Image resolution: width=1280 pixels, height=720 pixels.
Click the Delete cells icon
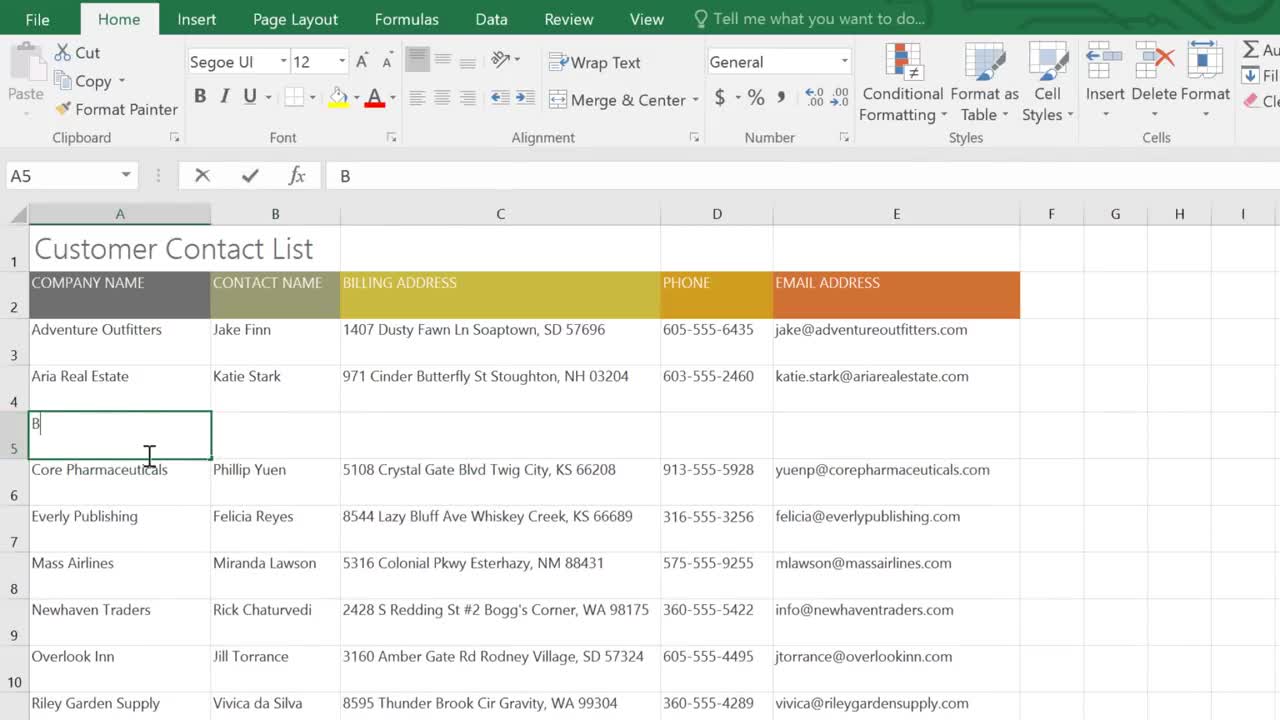1155,60
